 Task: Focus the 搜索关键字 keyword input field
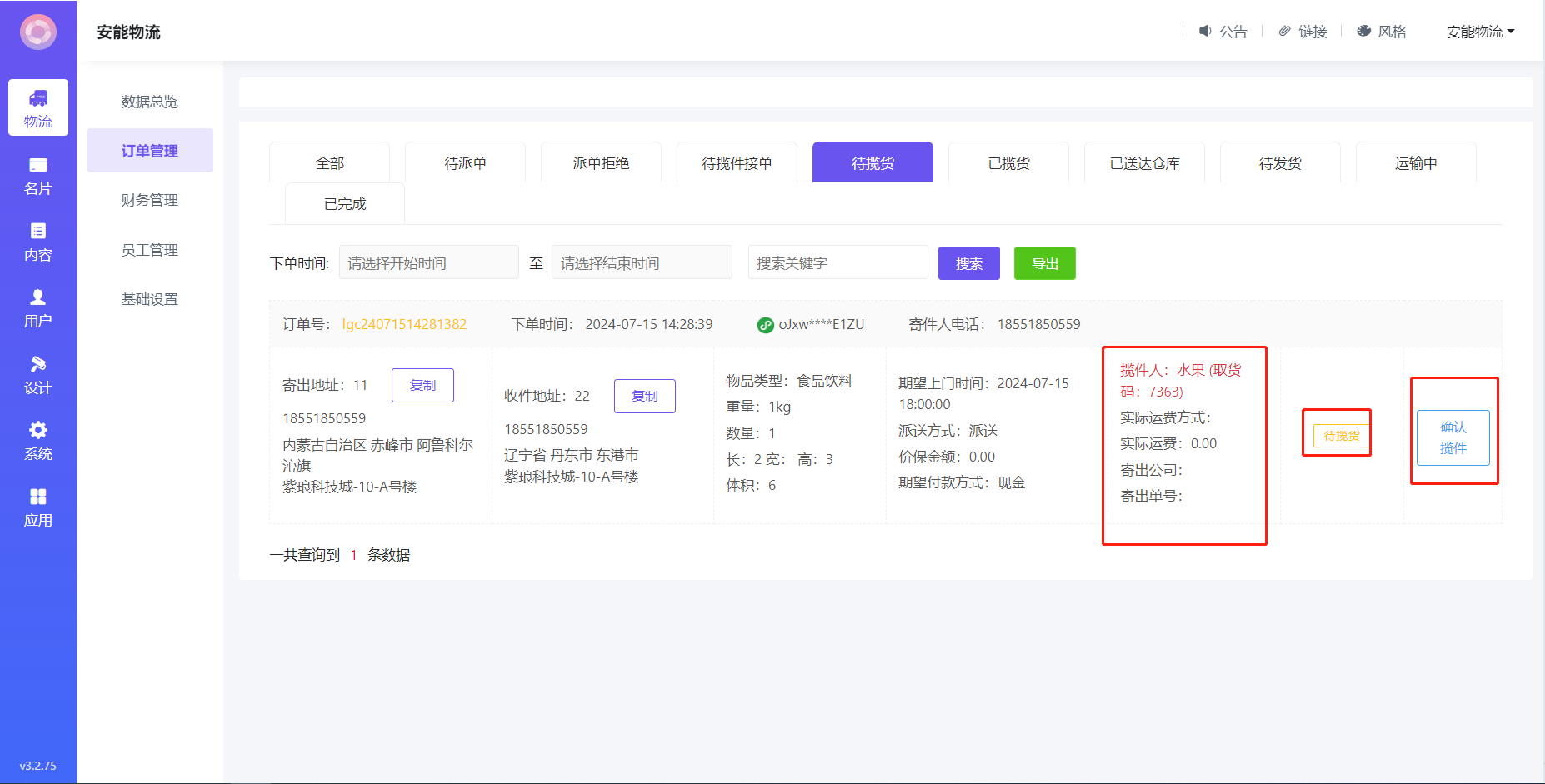837,263
